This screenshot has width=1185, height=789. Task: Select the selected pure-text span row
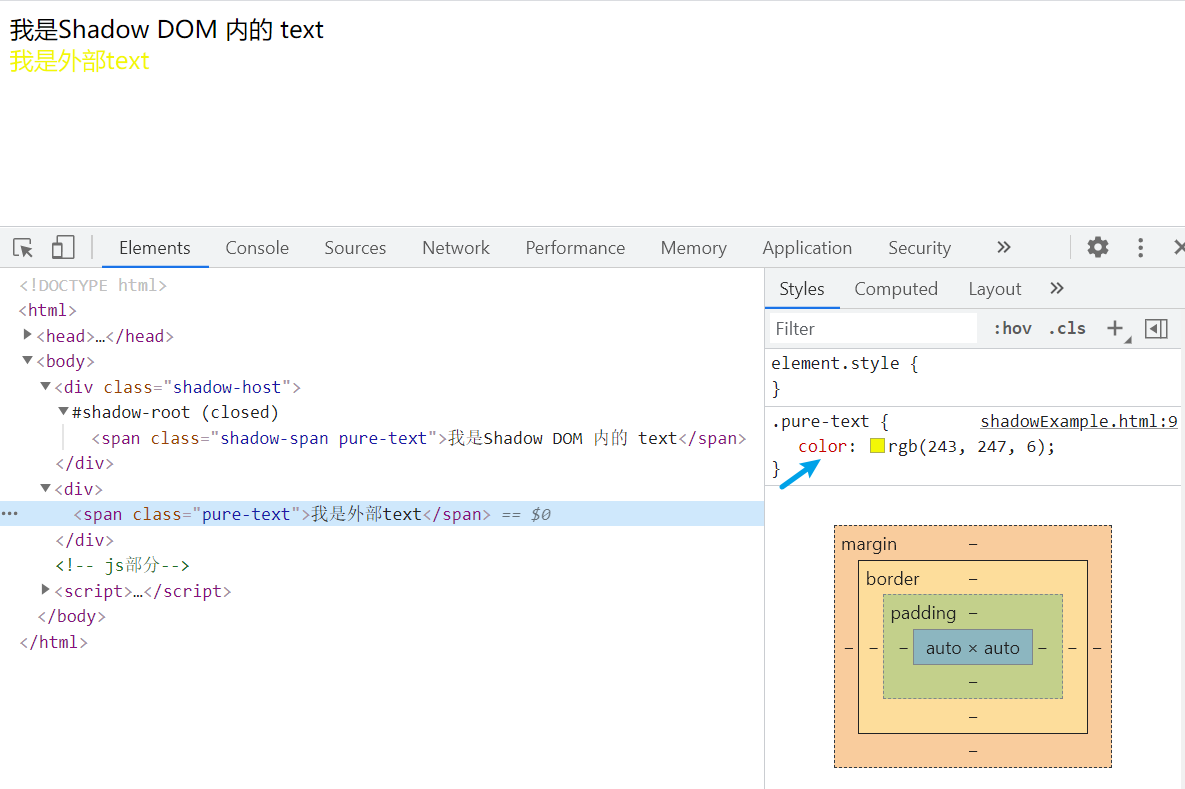click(x=382, y=514)
